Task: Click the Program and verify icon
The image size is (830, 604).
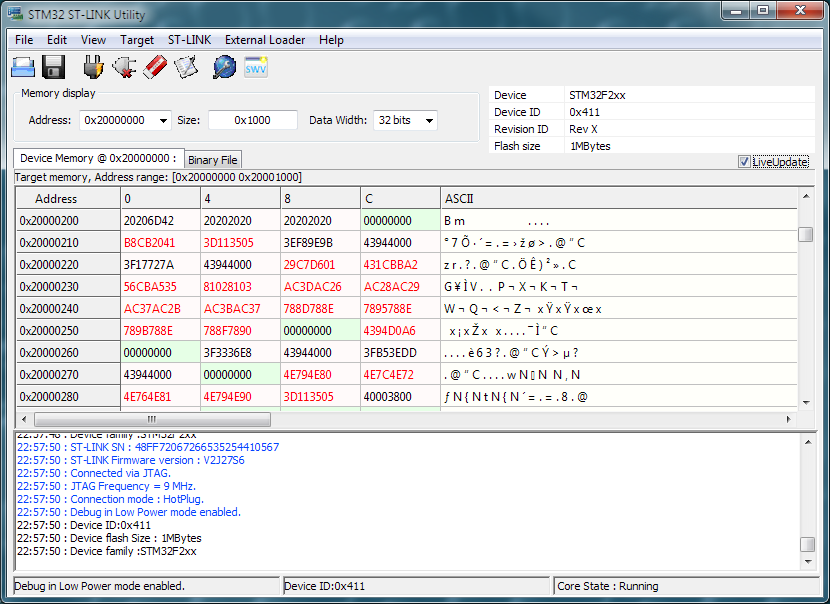Action: [186, 67]
